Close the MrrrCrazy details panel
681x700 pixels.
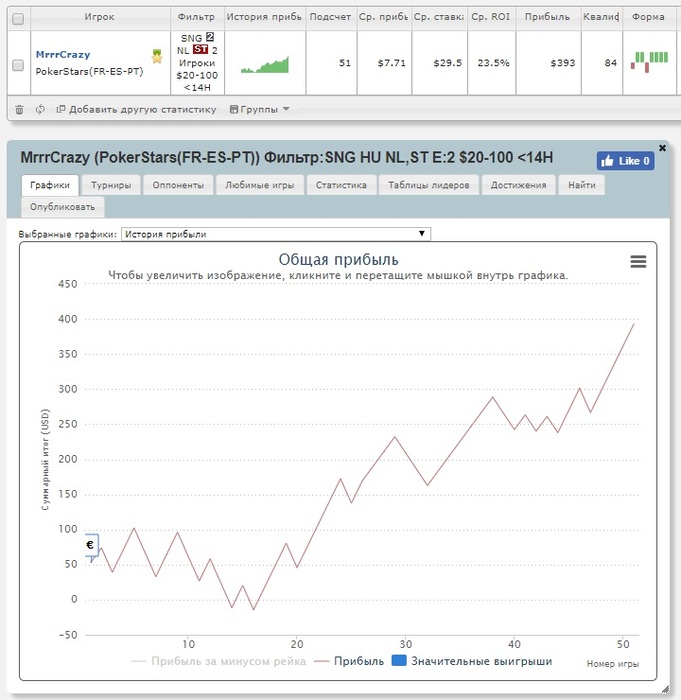(x=662, y=148)
